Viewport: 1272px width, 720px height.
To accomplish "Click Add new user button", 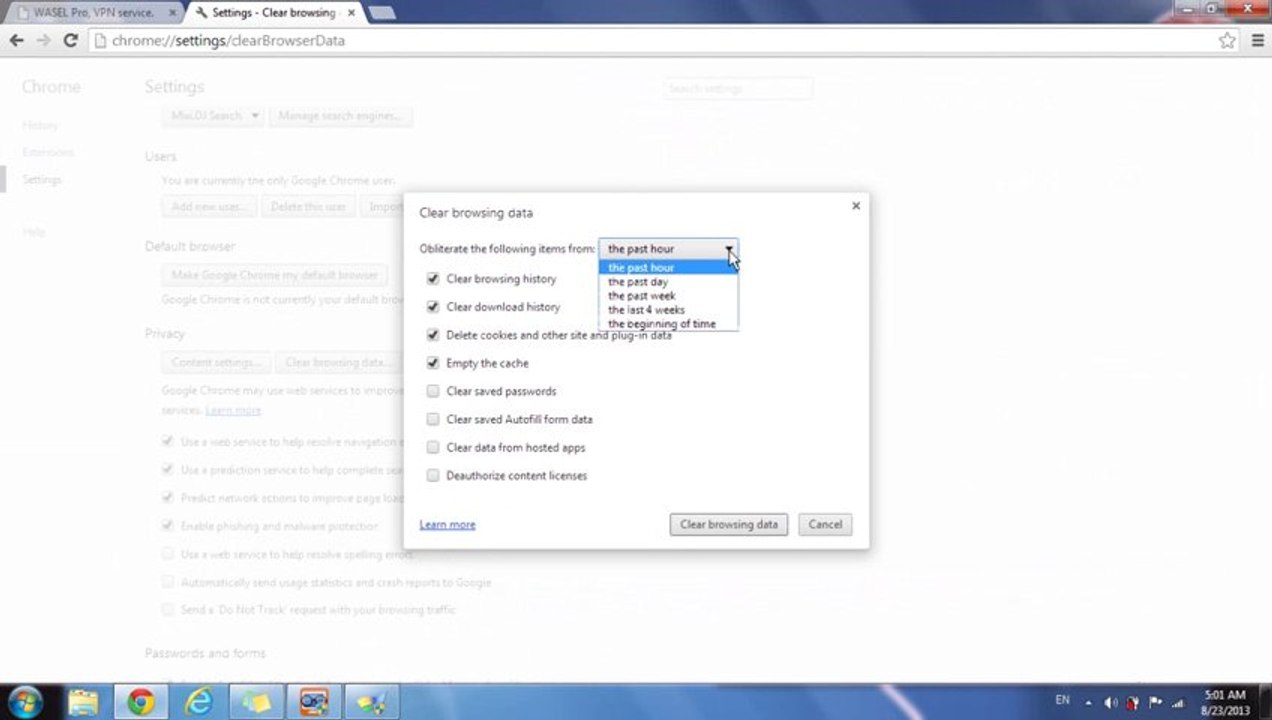I will tap(209, 207).
